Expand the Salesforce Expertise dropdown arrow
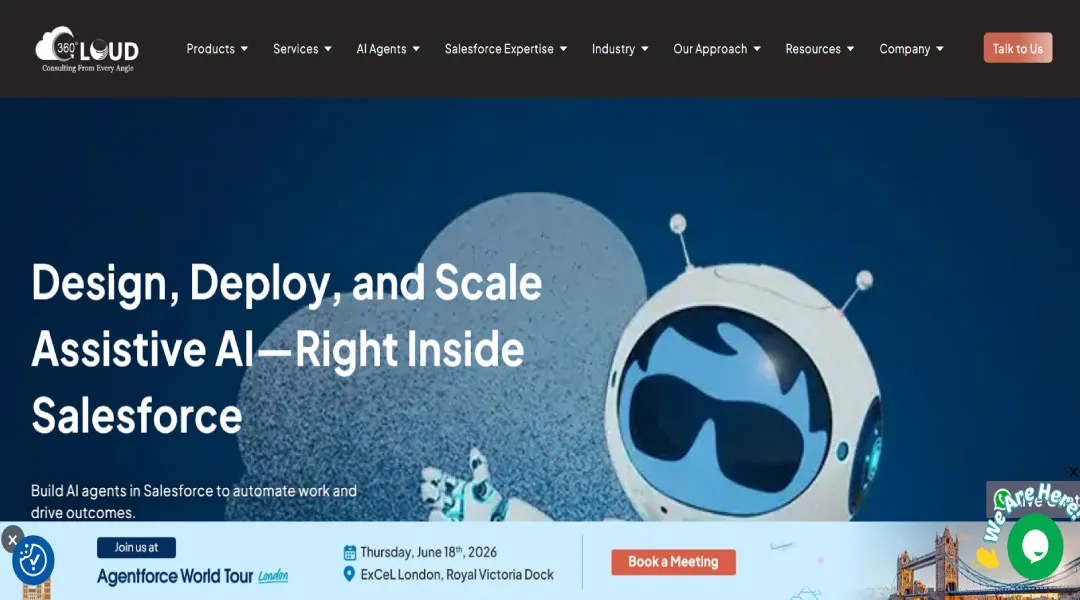Image resolution: width=1080 pixels, height=600 pixels. click(563, 49)
